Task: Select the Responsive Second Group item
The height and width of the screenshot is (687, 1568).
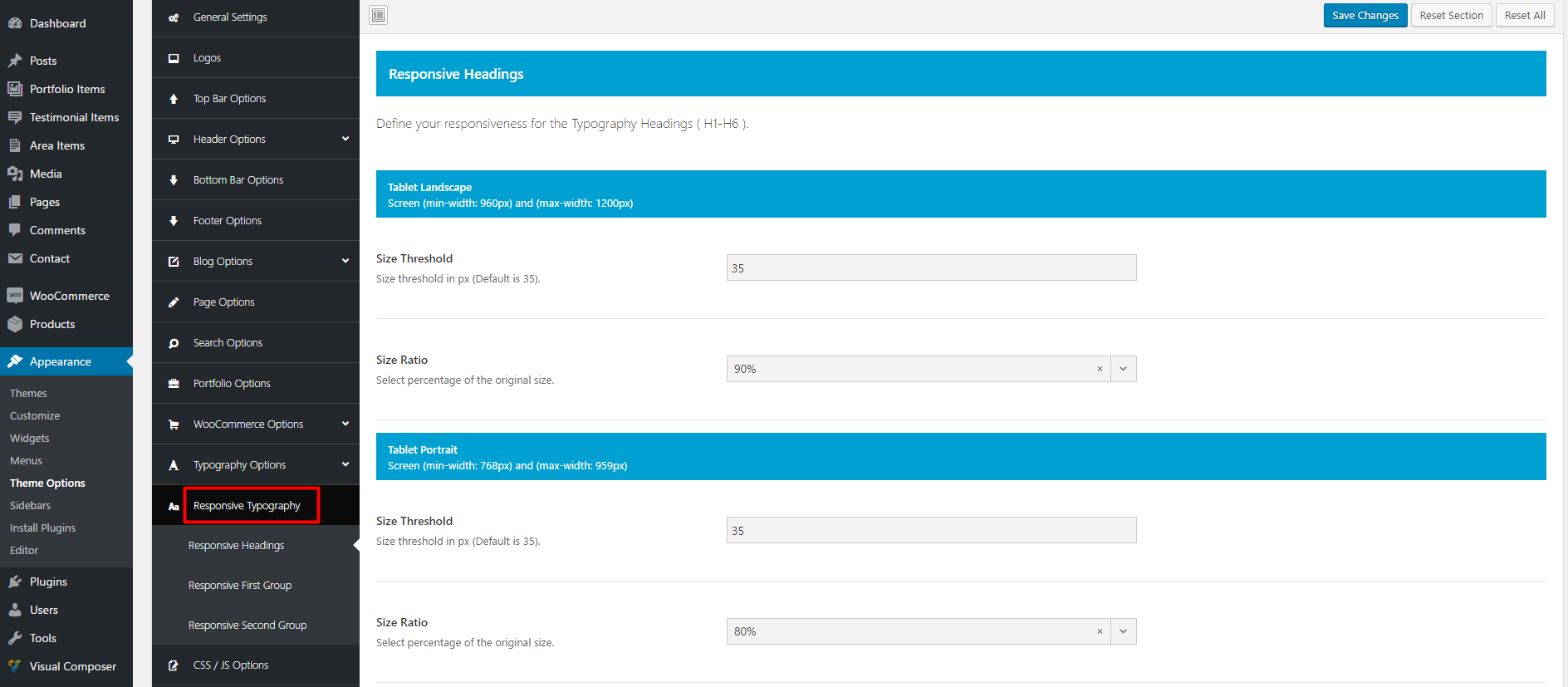Action: [x=247, y=626]
